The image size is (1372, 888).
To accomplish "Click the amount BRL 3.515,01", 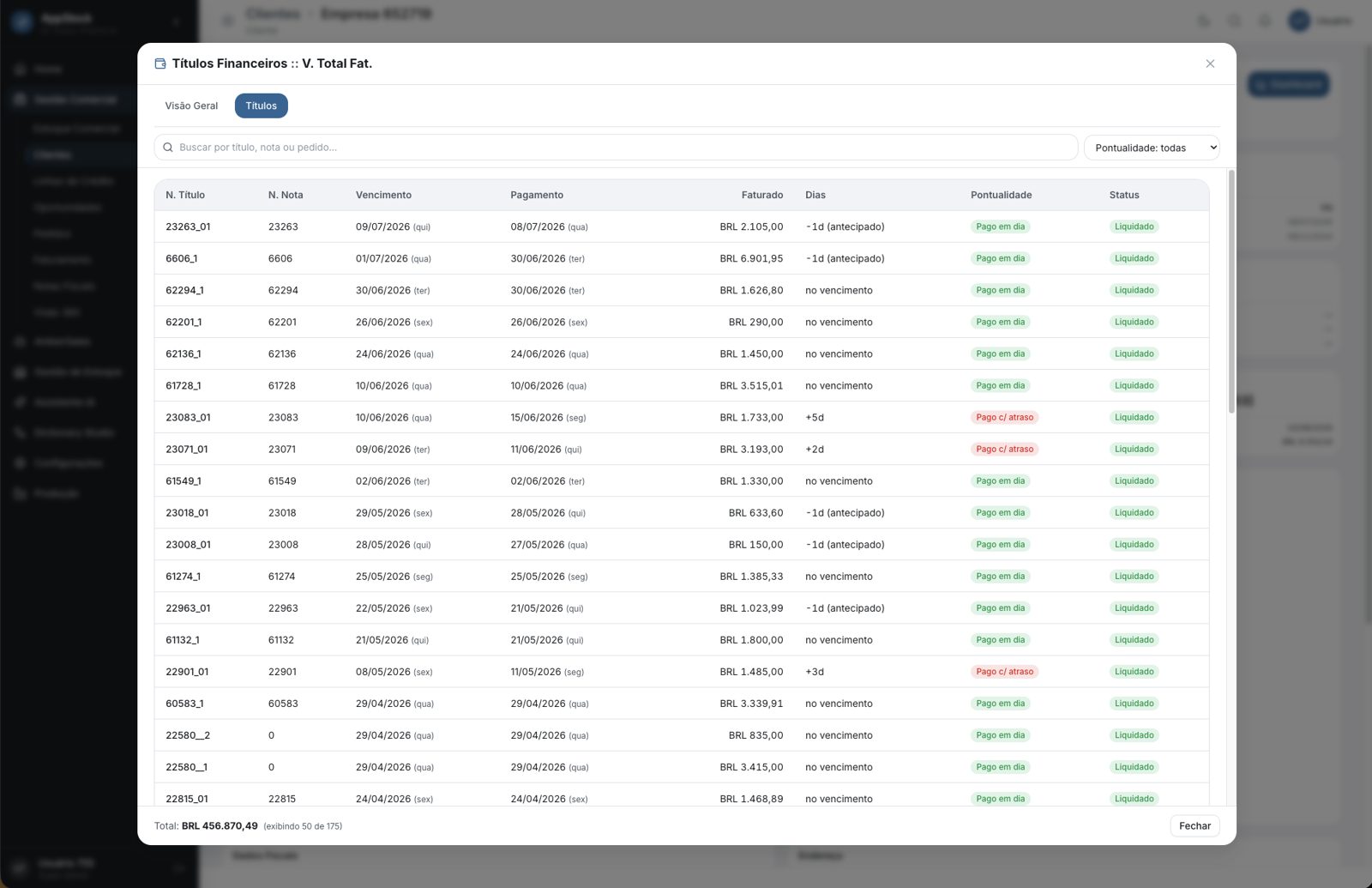I will pos(751,385).
